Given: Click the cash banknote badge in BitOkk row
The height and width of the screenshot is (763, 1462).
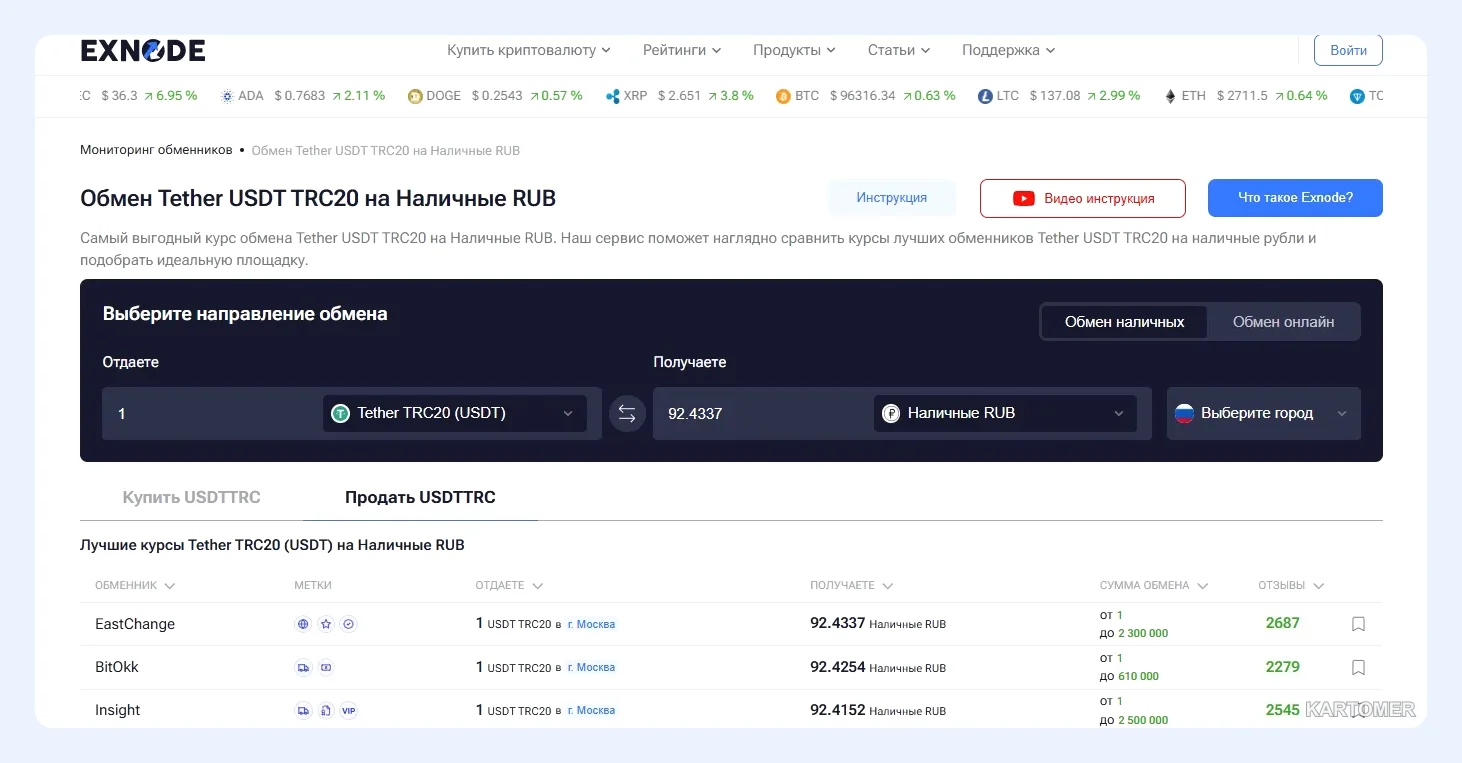Looking at the screenshot, I should [326, 667].
